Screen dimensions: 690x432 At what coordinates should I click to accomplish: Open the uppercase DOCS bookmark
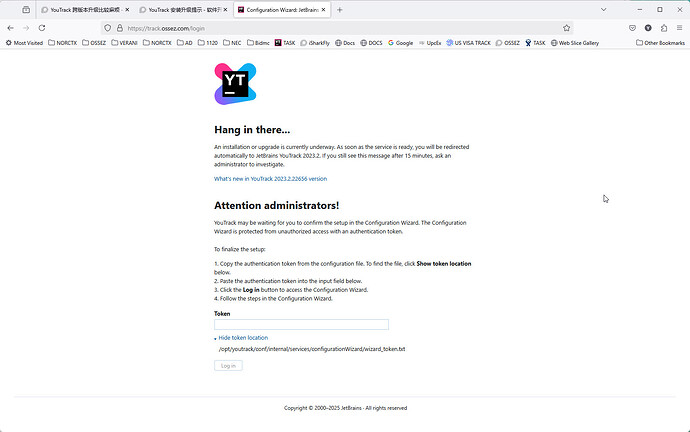(x=371, y=43)
